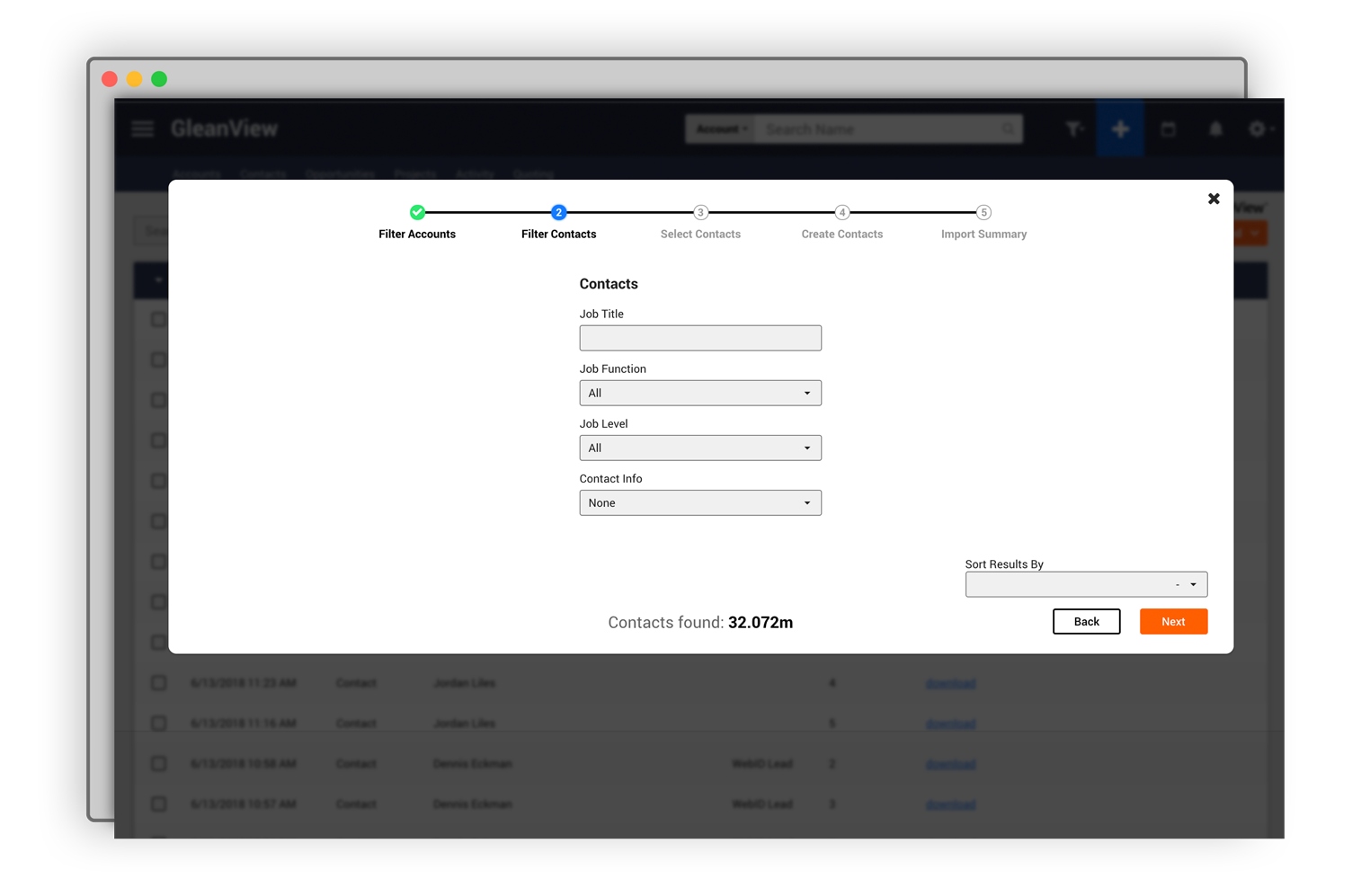Screen dimensions: 1370x896
Task: Open the Contact Info dropdown set to None
Action: point(700,502)
